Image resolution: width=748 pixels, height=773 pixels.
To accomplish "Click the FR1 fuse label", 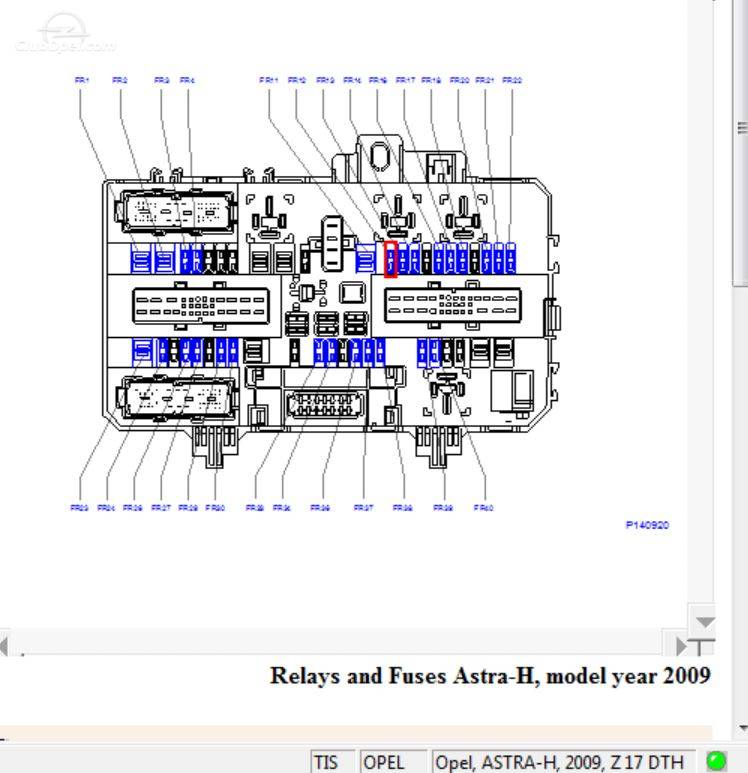I will pyautogui.click(x=82, y=80).
